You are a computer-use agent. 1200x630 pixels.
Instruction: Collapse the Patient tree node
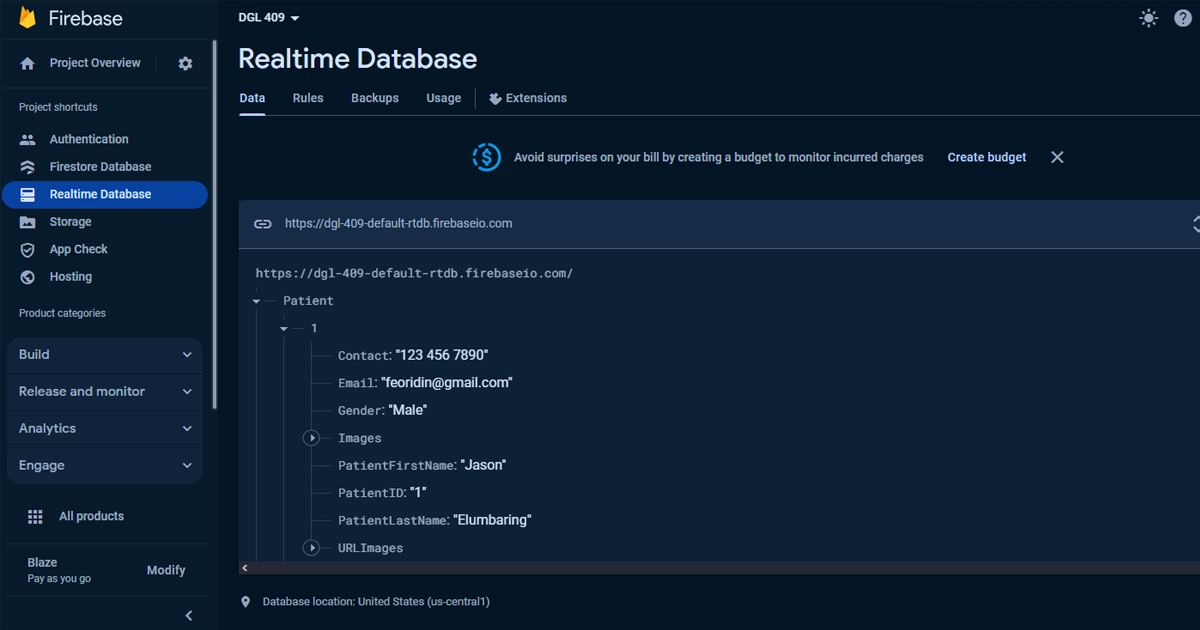click(257, 301)
